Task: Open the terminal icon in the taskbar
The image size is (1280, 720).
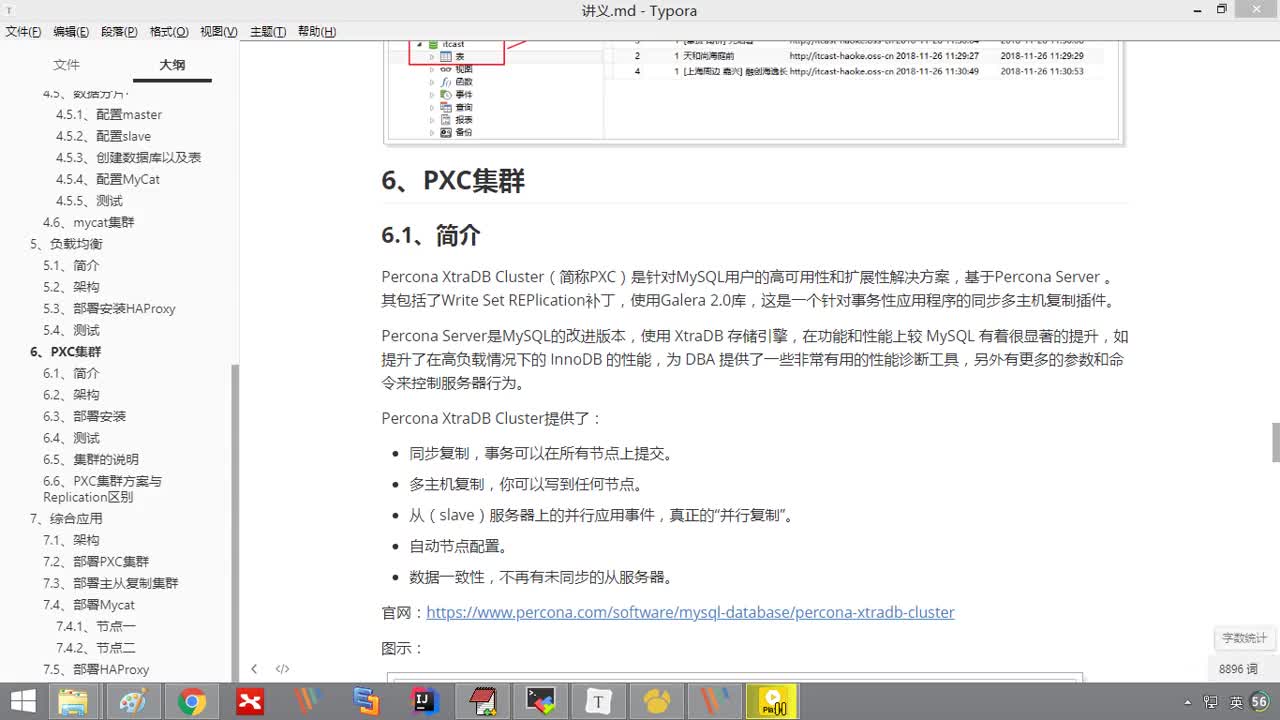Action: coord(540,701)
